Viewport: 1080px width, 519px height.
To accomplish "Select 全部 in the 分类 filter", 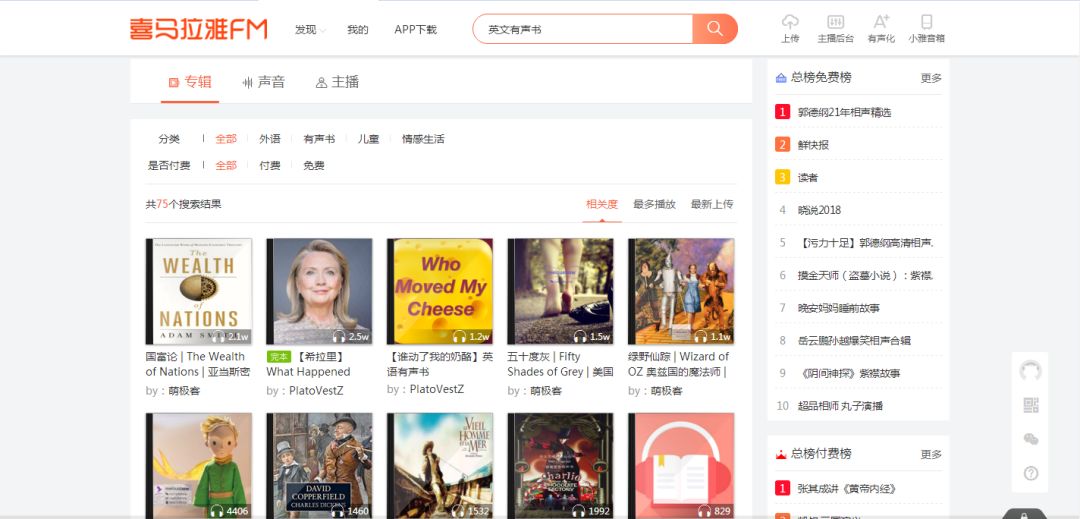I will (x=226, y=139).
